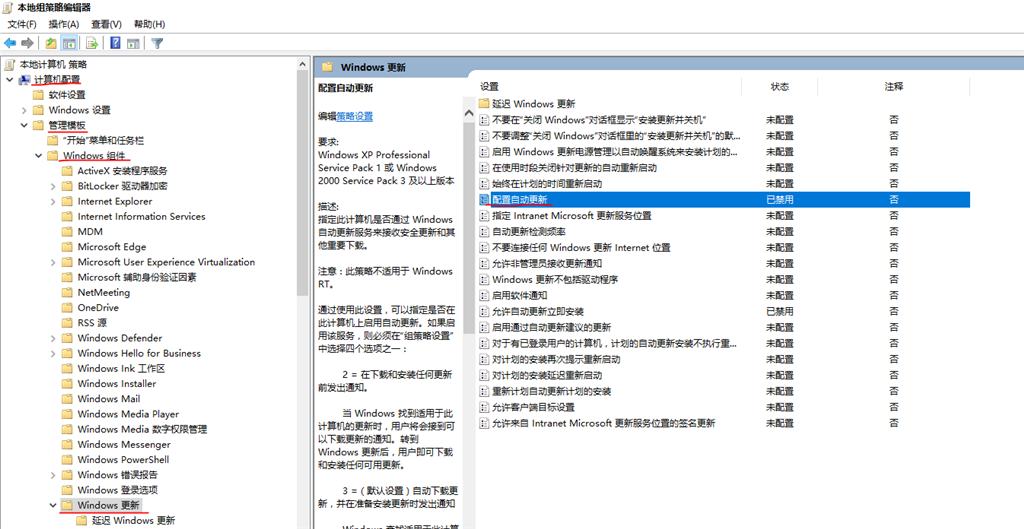Click folder icon of 延迟 Windows 更新 in list
Viewport: 1024px width, 529px height.
(x=484, y=103)
